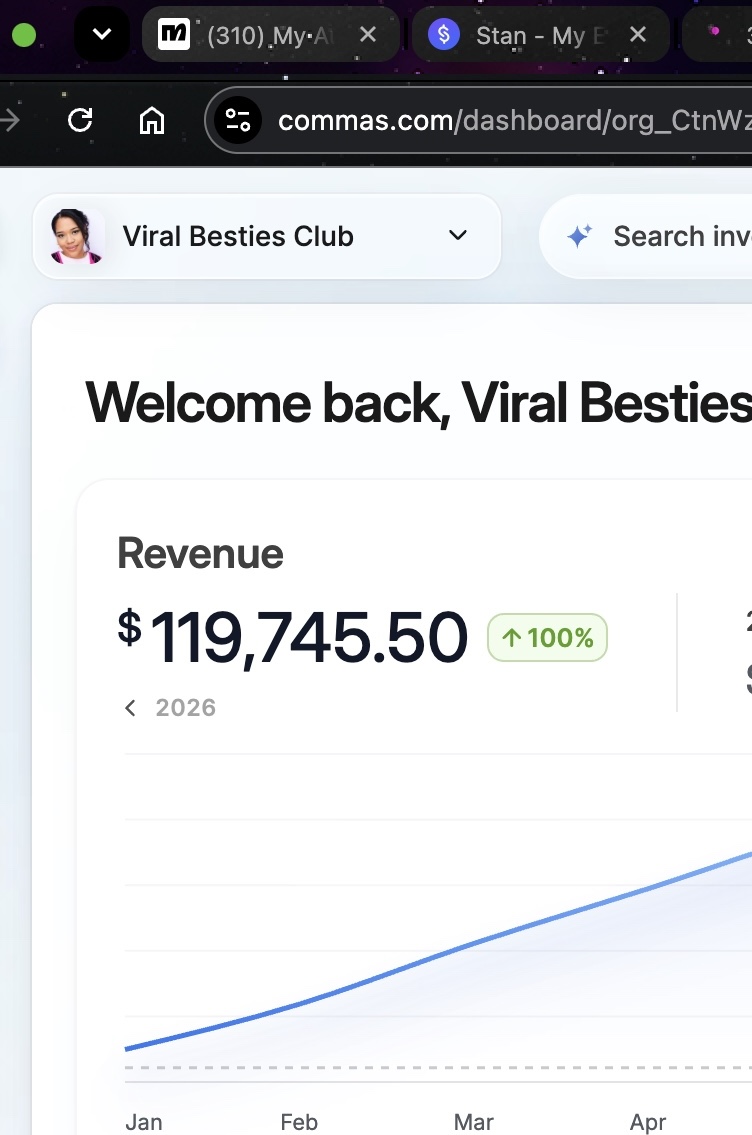This screenshot has width=752, height=1135.
Task: Click the Search sparkle icon
Action: pyautogui.click(x=579, y=236)
